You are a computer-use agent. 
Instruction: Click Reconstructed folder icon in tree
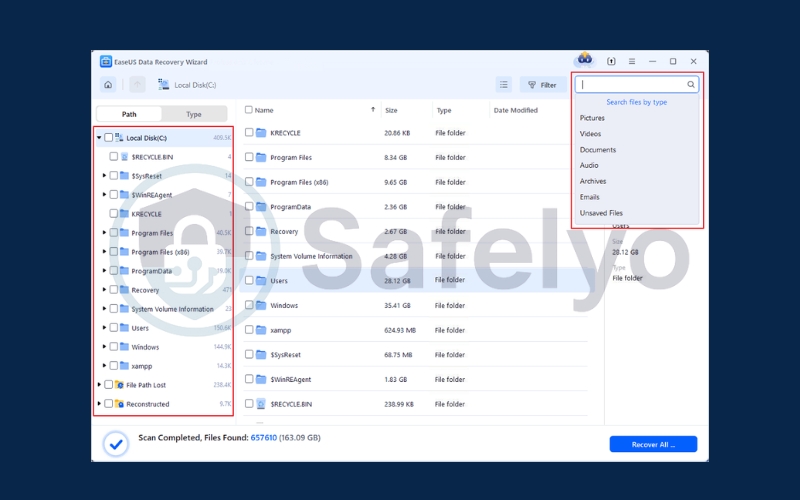click(119, 404)
